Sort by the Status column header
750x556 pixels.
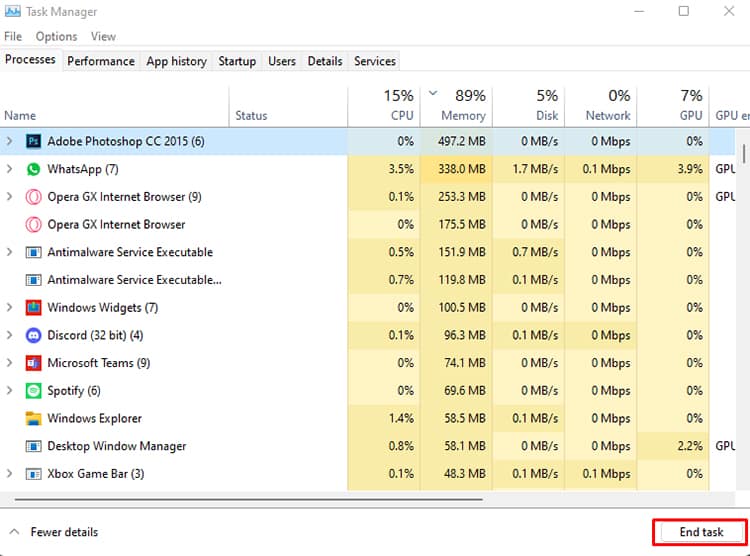288,106
